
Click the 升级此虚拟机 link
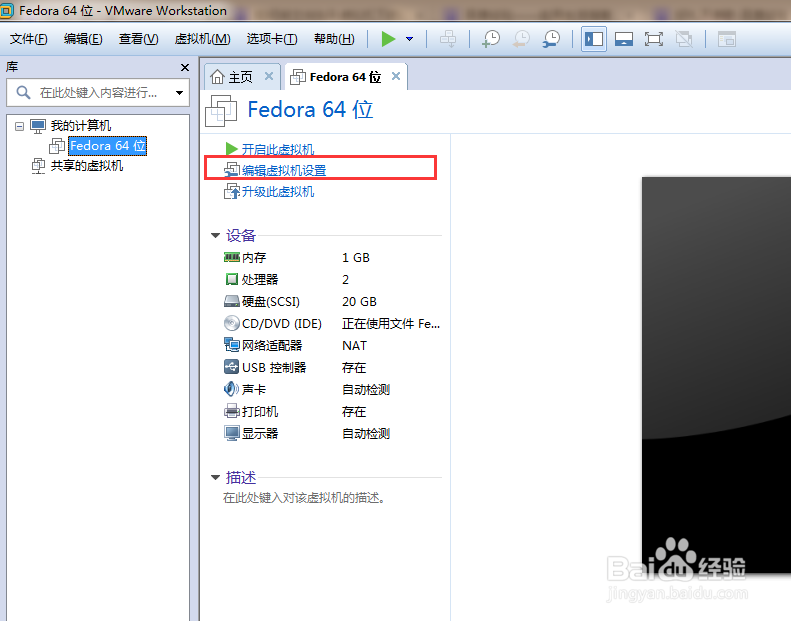(277, 192)
